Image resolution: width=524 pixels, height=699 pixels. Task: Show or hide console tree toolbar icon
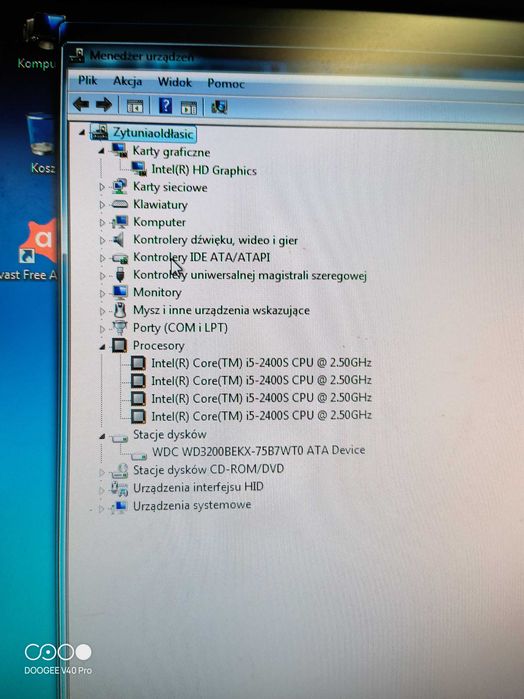[135, 106]
